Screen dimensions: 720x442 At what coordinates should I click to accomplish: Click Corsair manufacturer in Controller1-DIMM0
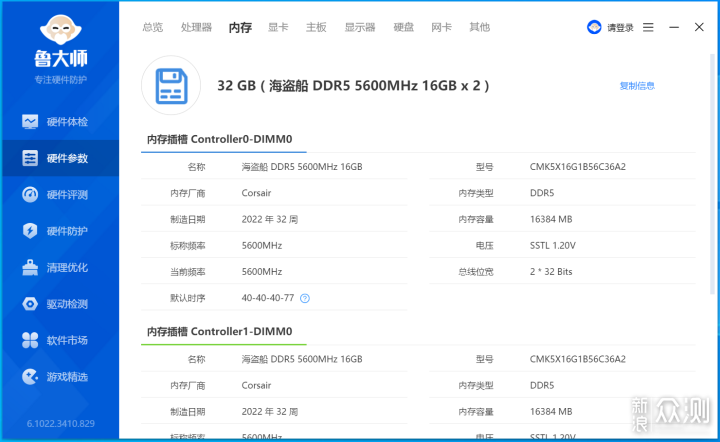pos(256,385)
